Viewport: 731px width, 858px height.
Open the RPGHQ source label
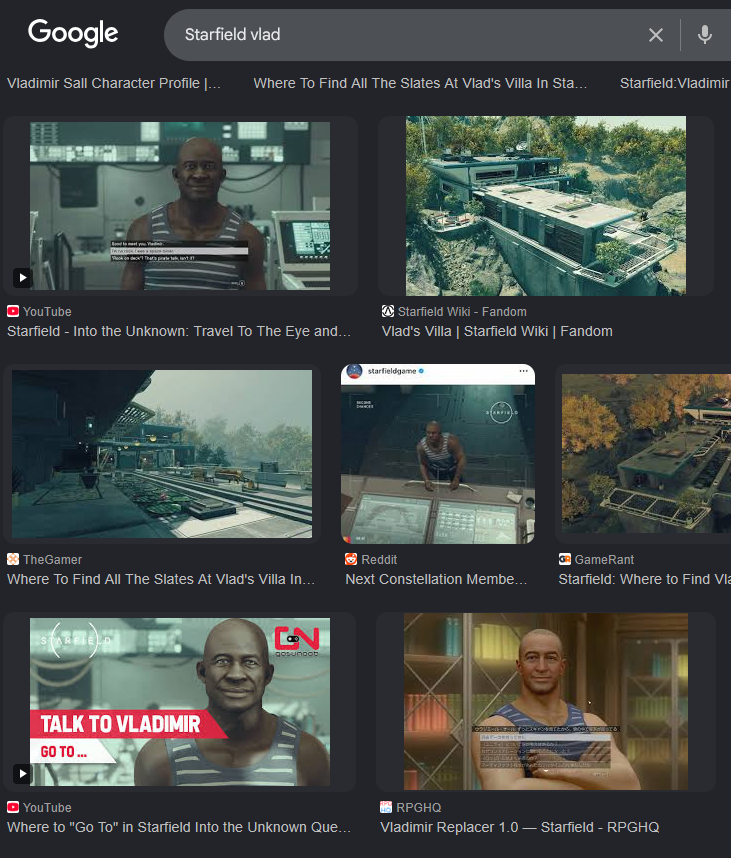[419, 807]
